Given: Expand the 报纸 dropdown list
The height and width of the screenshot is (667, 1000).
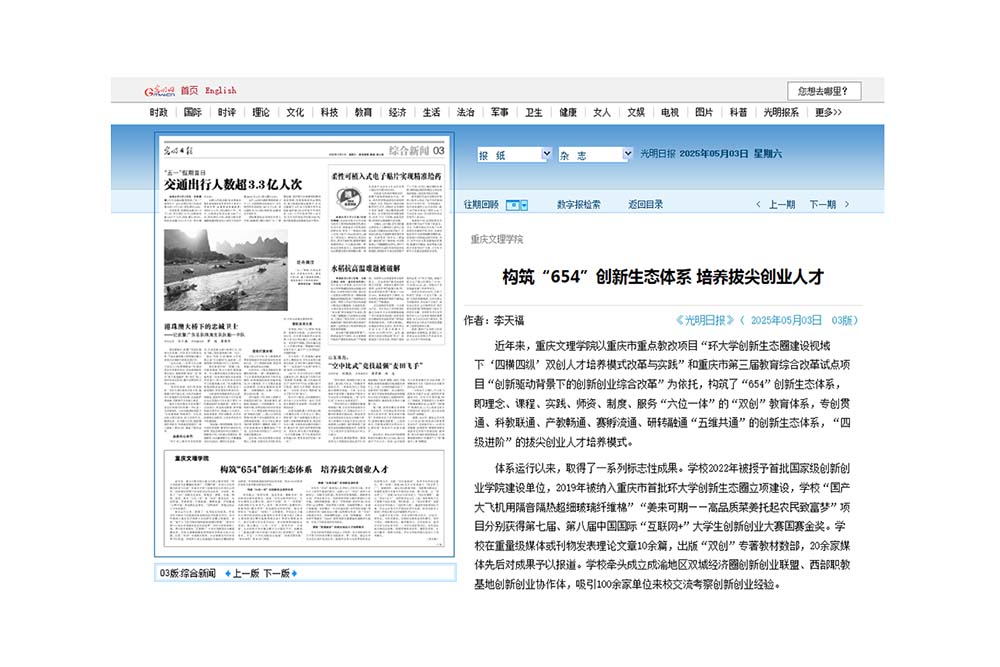Looking at the screenshot, I should 546,155.
